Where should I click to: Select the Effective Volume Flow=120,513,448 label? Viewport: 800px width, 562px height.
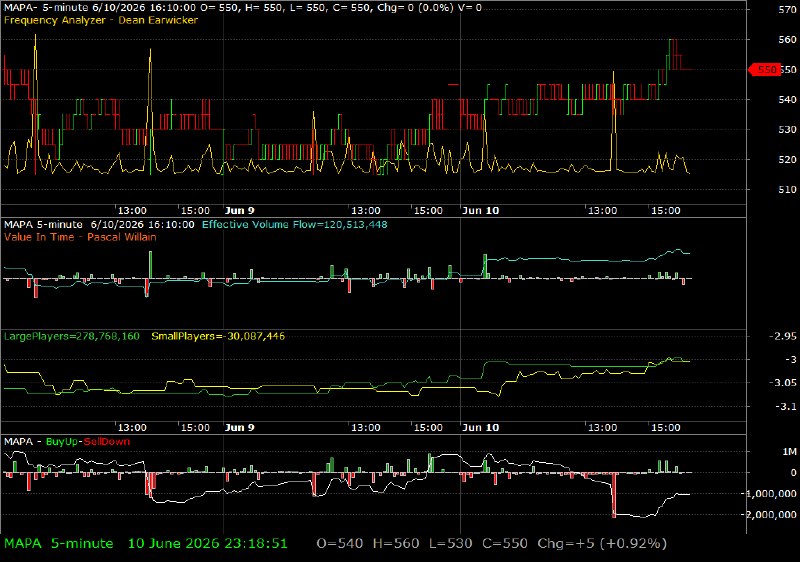(294, 224)
